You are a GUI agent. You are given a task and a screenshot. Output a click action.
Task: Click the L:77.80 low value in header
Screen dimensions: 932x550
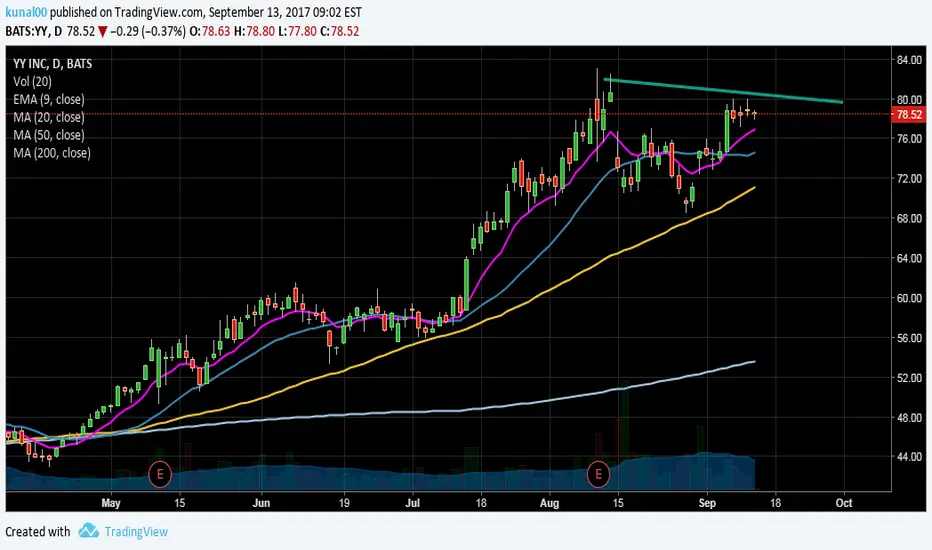[x=298, y=32]
